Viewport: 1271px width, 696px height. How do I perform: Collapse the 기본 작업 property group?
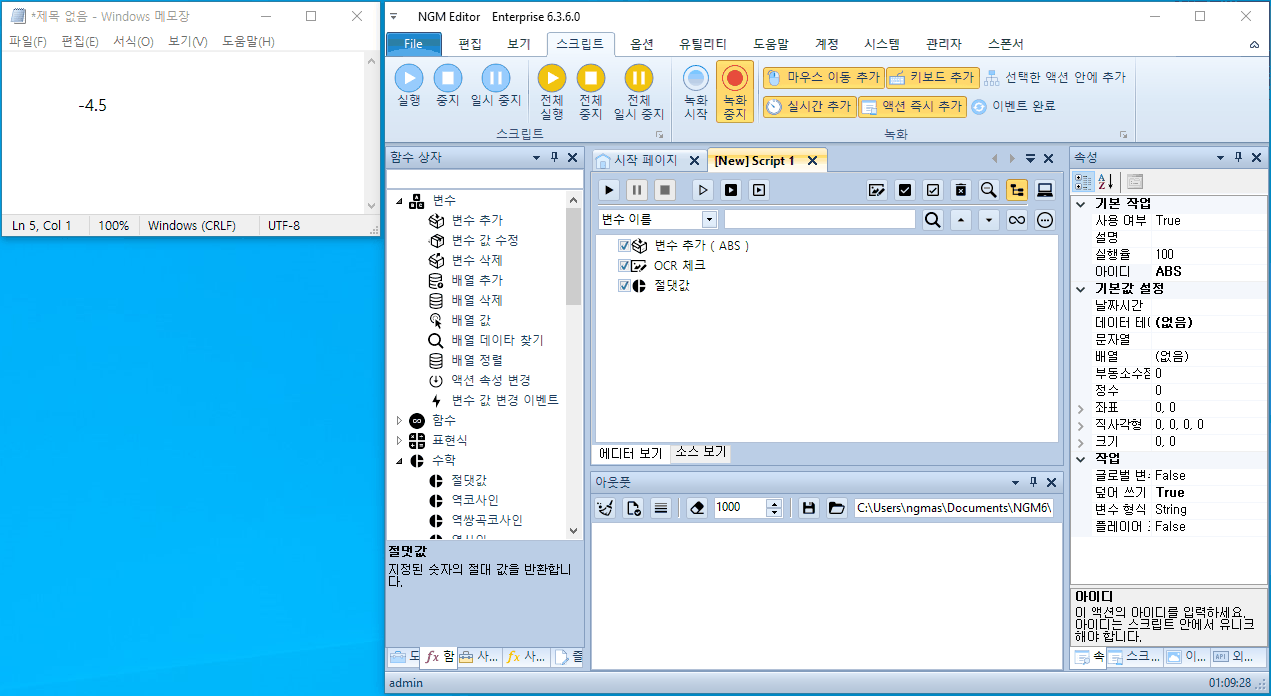(1080, 203)
